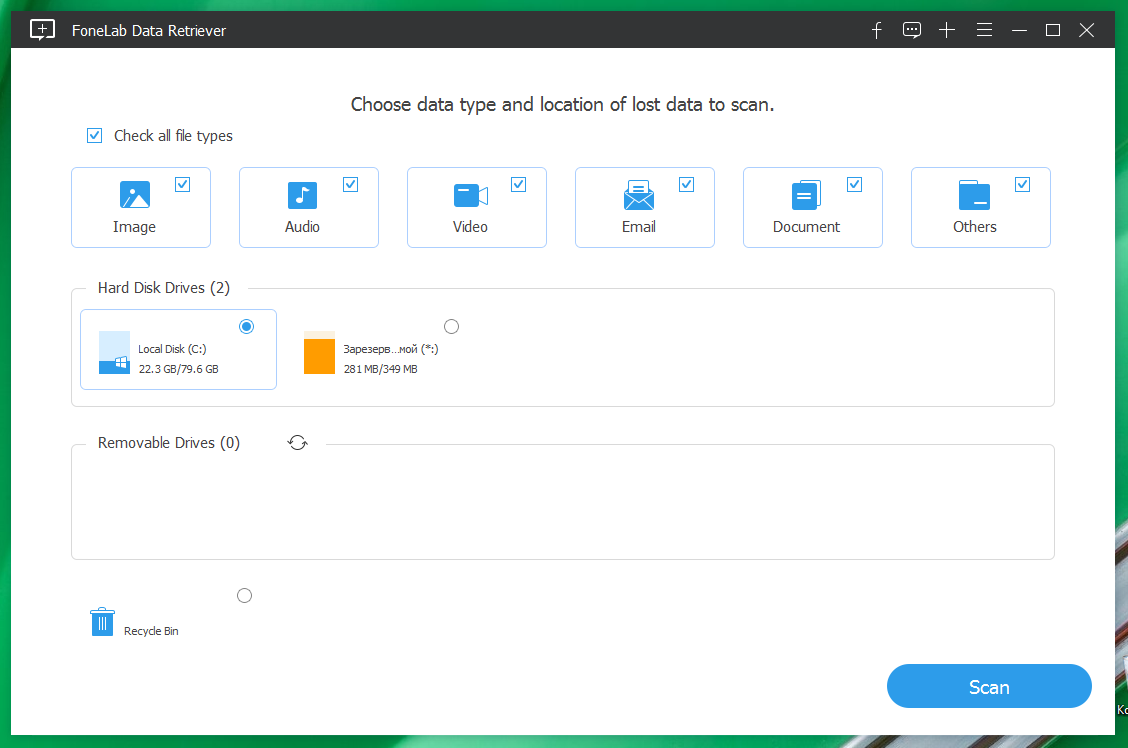Click the Document data type icon

click(806, 195)
